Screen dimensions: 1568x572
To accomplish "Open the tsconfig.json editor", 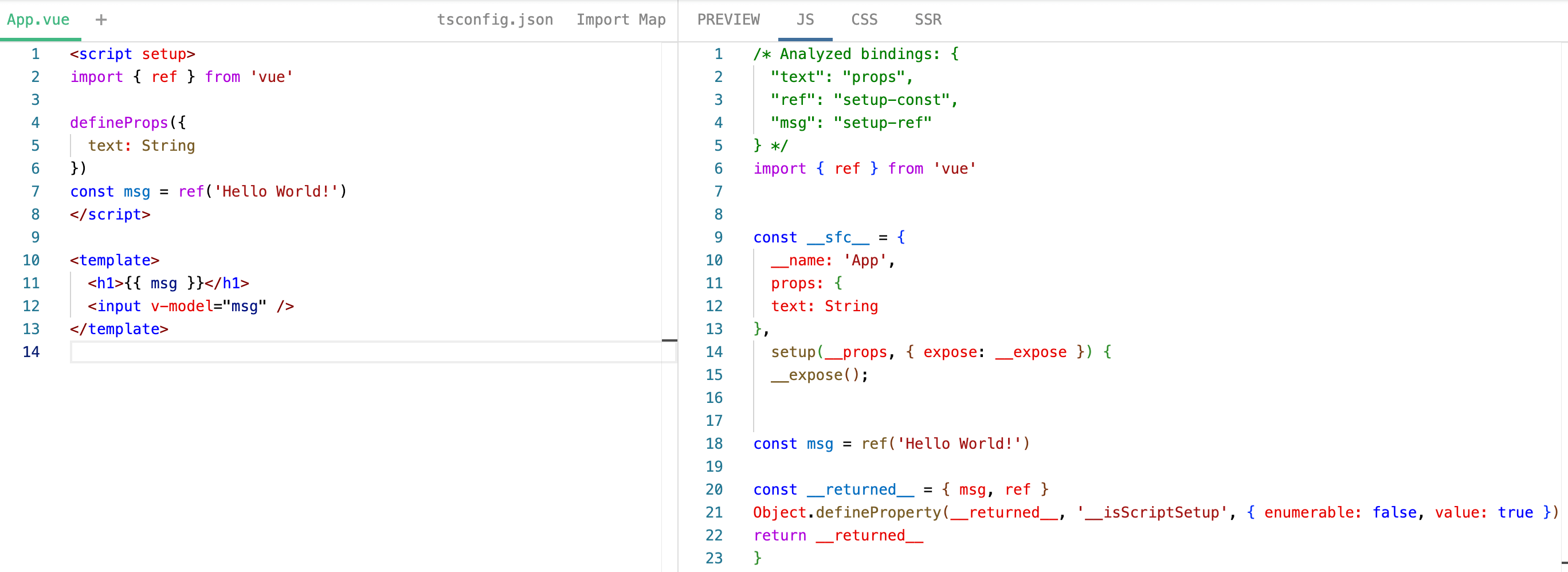I will (x=495, y=19).
